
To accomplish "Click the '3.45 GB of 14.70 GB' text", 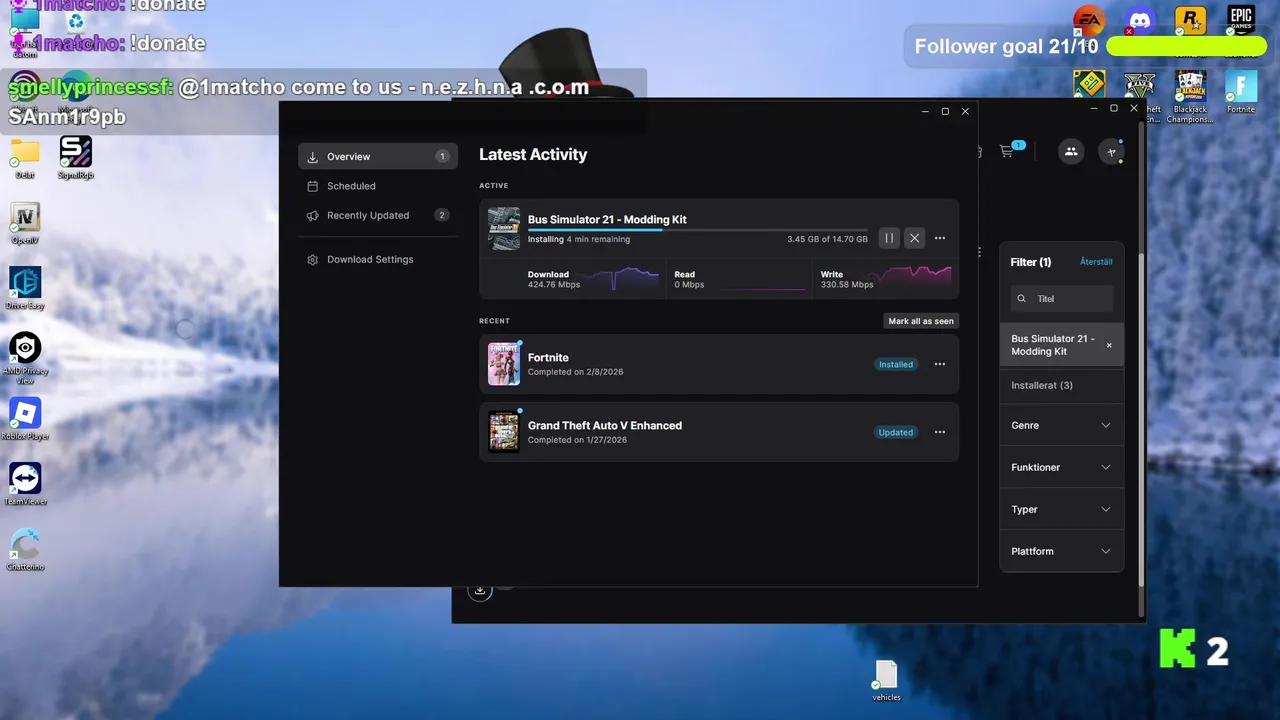I will [x=827, y=239].
